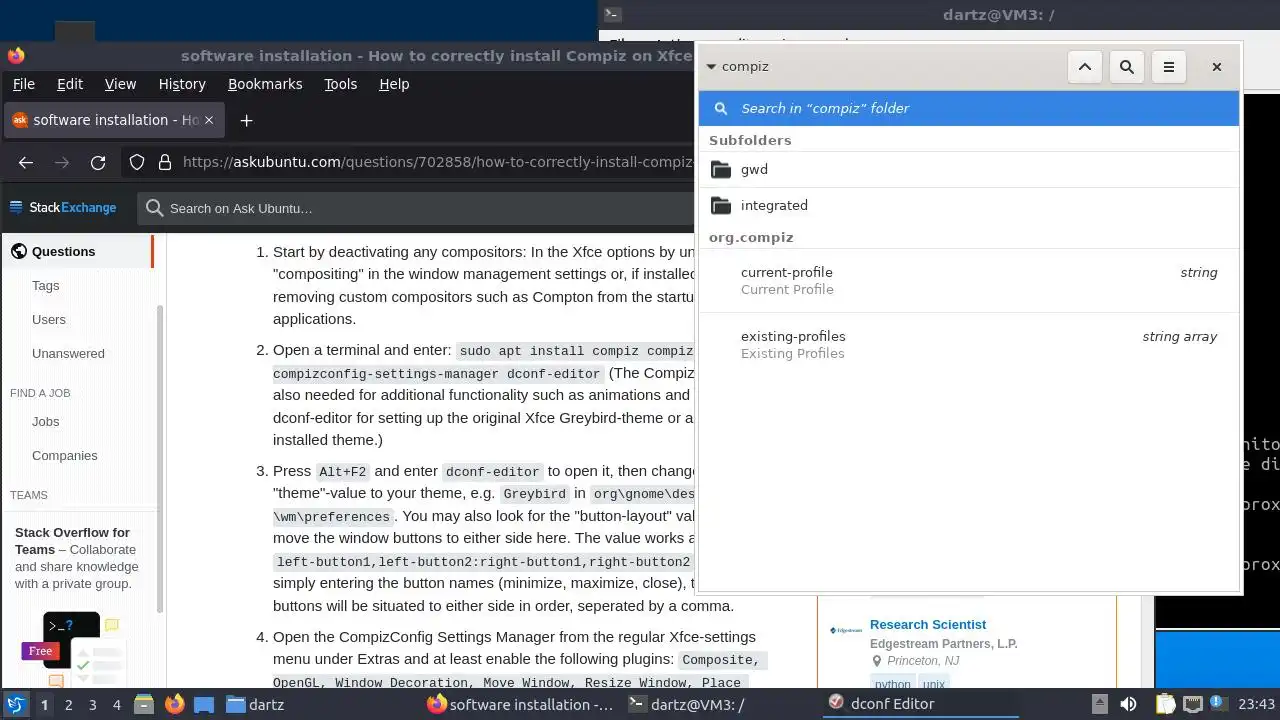Close the software installation browser tab
Viewport: 1280px width, 720px height.
(209, 120)
